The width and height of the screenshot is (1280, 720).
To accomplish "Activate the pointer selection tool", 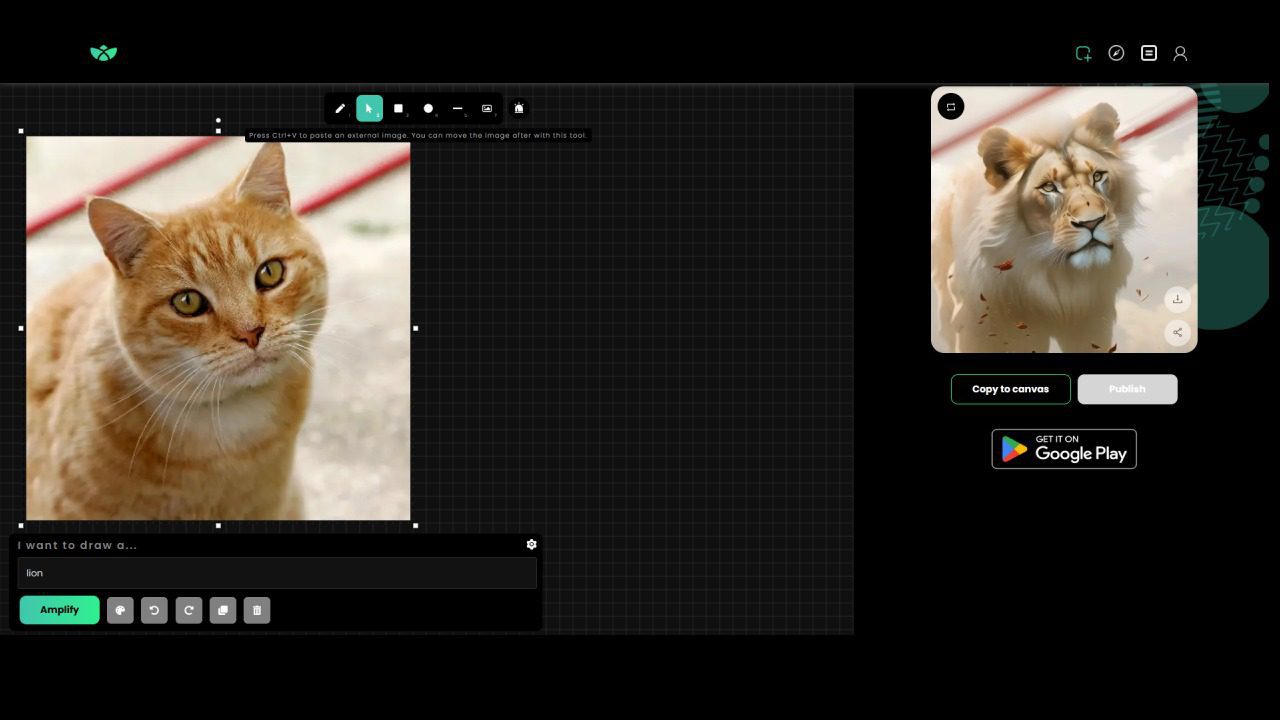I will (369, 108).
